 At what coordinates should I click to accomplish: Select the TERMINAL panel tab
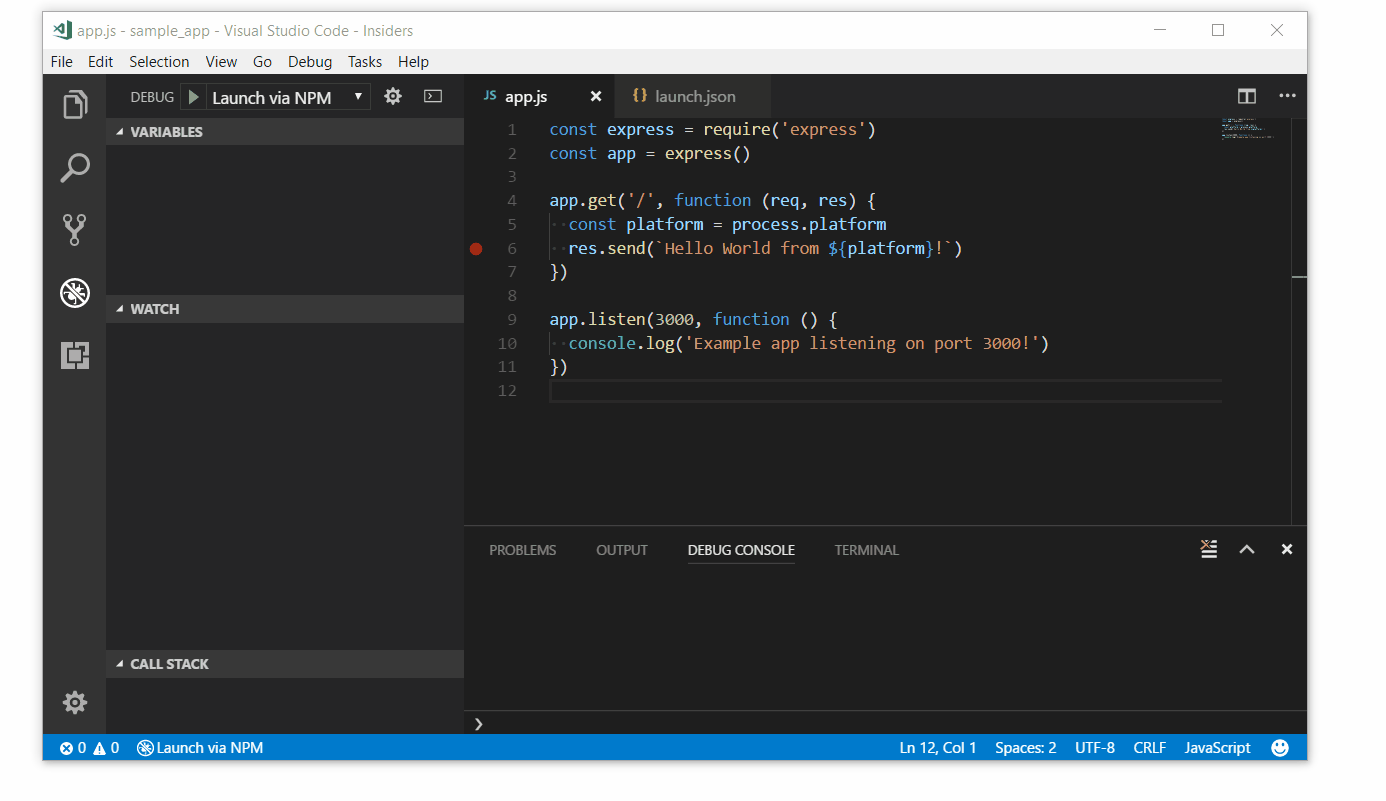click(x=866, y=550)
